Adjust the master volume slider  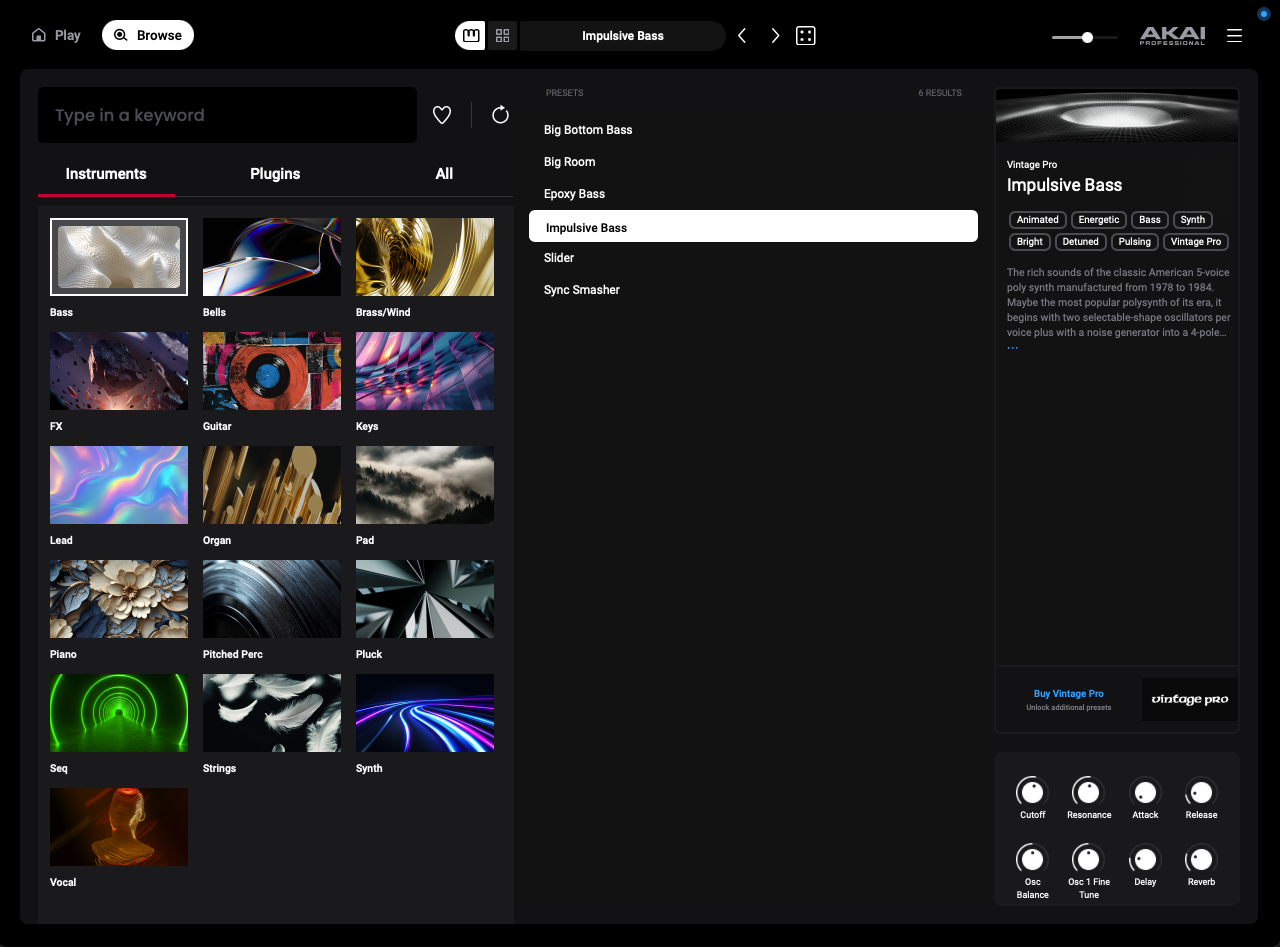click(x=1086, y=37)
